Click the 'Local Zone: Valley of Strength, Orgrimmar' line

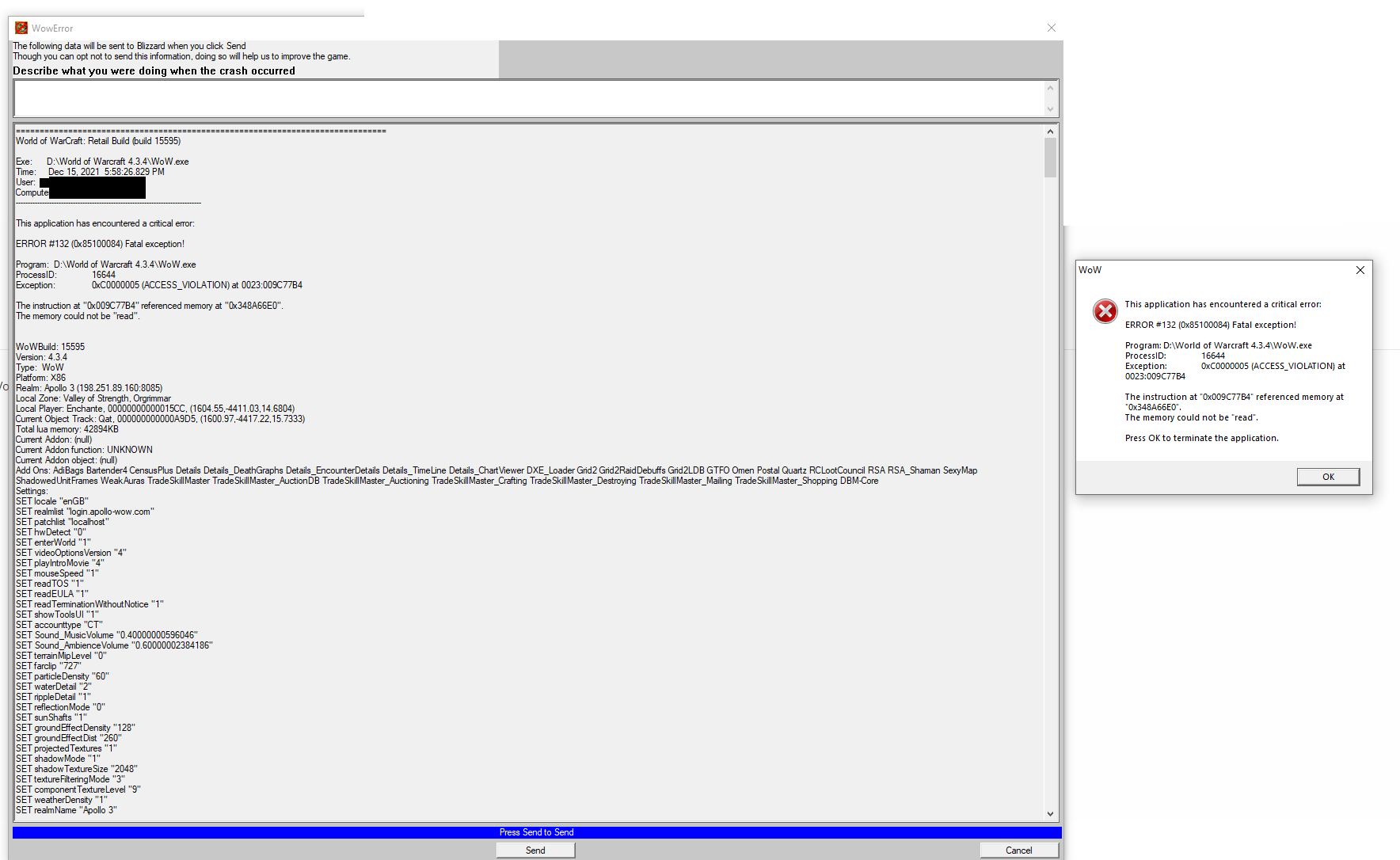93,398
